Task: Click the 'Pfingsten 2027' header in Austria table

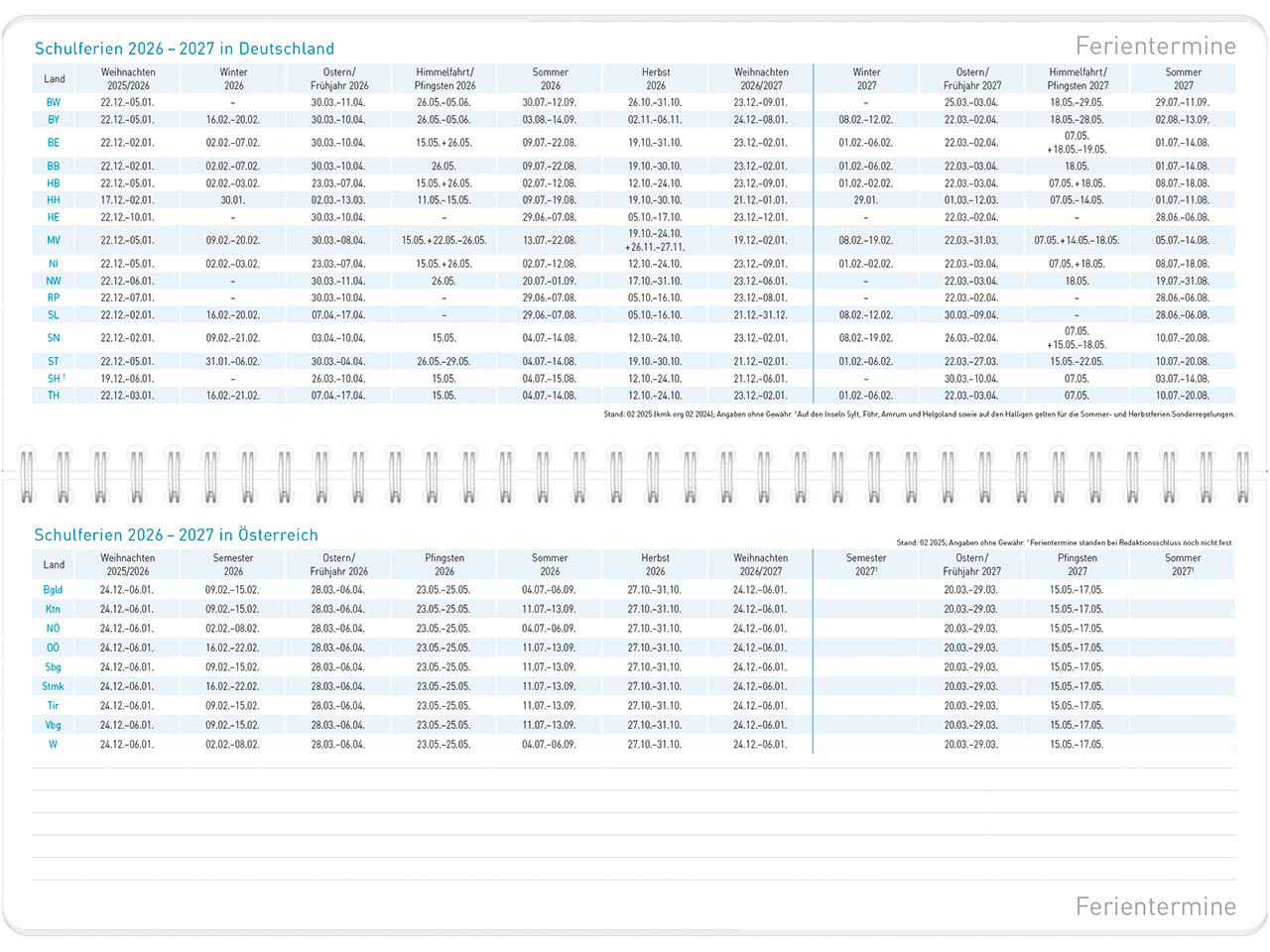Action: 1077,564
